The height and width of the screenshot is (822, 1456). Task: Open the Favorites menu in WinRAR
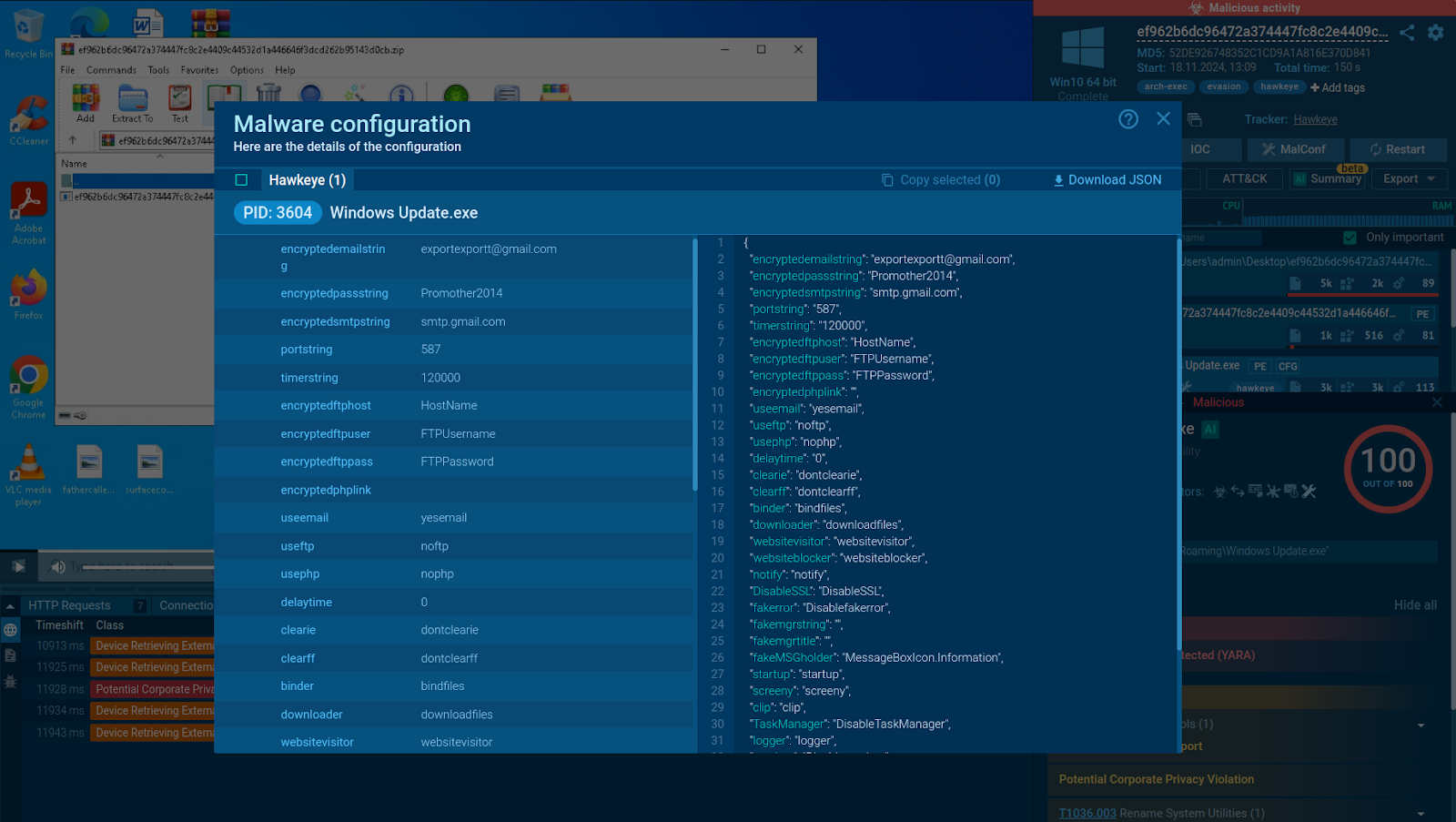click(199, 70)
